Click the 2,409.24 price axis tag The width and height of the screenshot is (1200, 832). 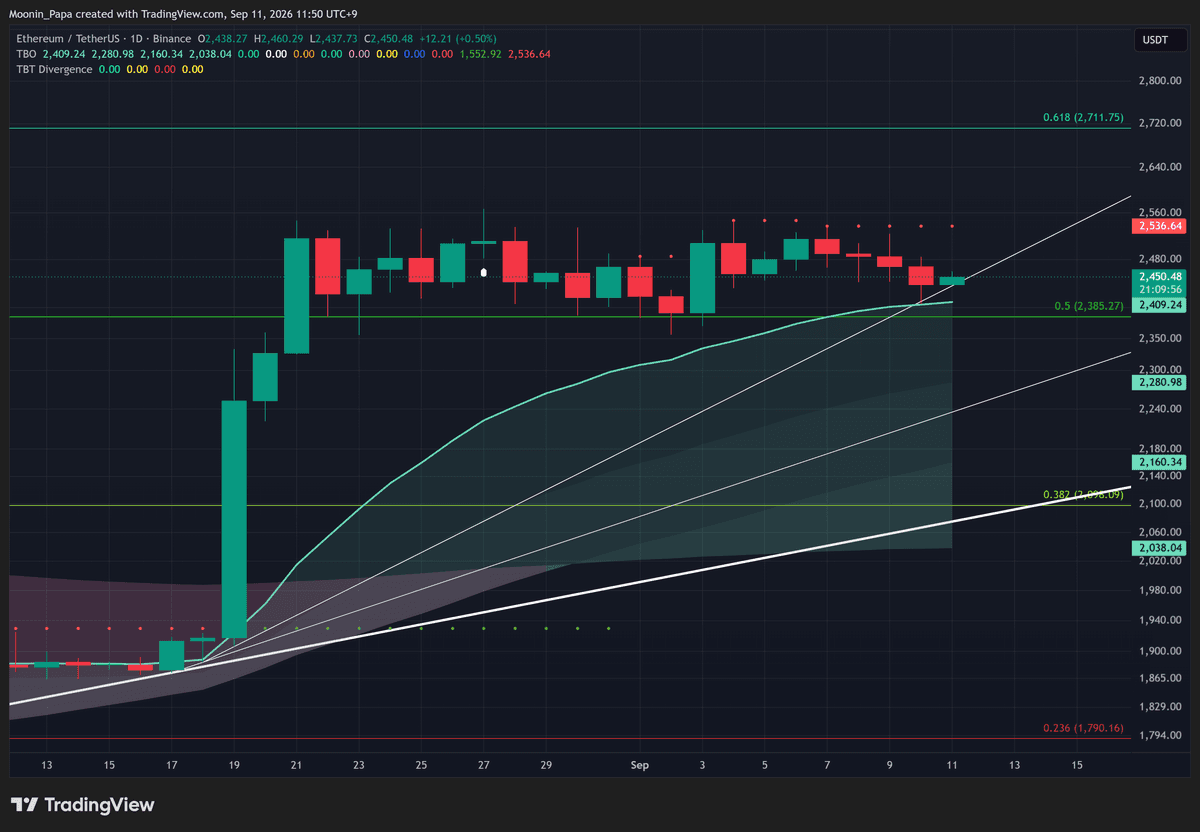tap(1158, 305)
